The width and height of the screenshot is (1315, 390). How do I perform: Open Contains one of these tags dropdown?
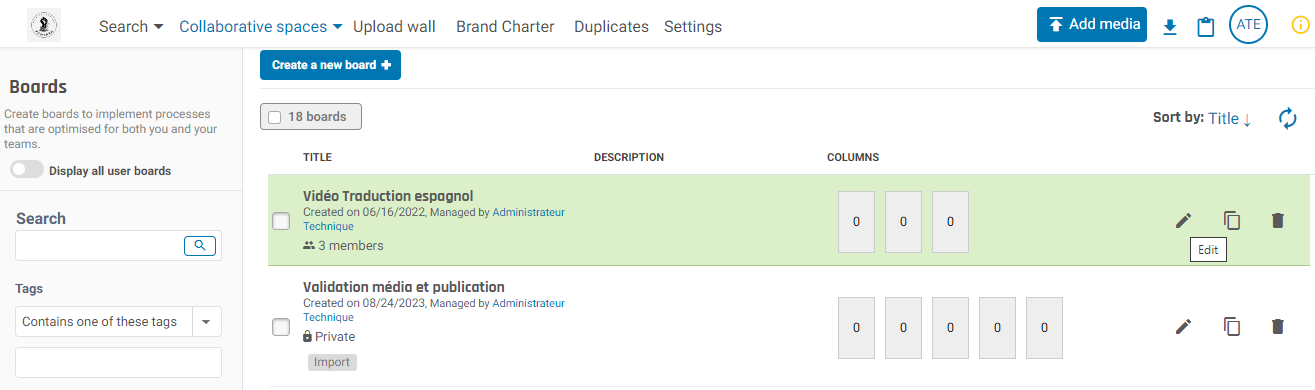[x=118, y=322]
